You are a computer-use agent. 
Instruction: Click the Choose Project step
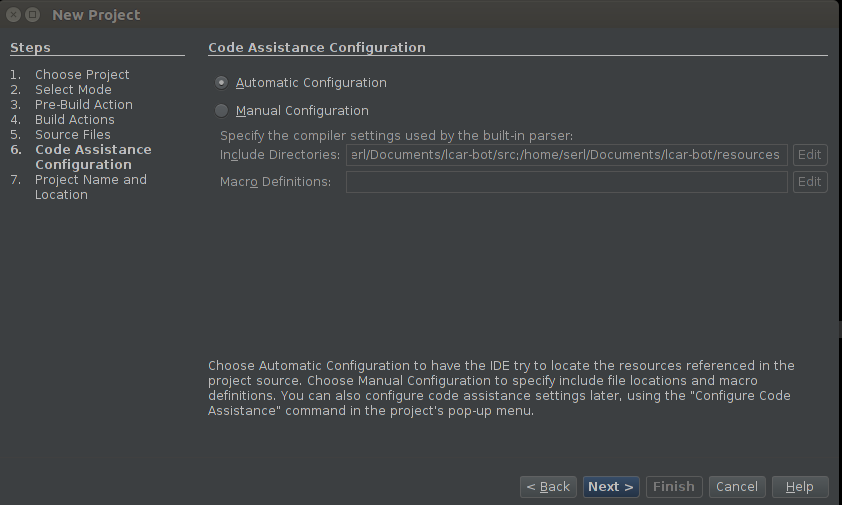click(82, 75)
